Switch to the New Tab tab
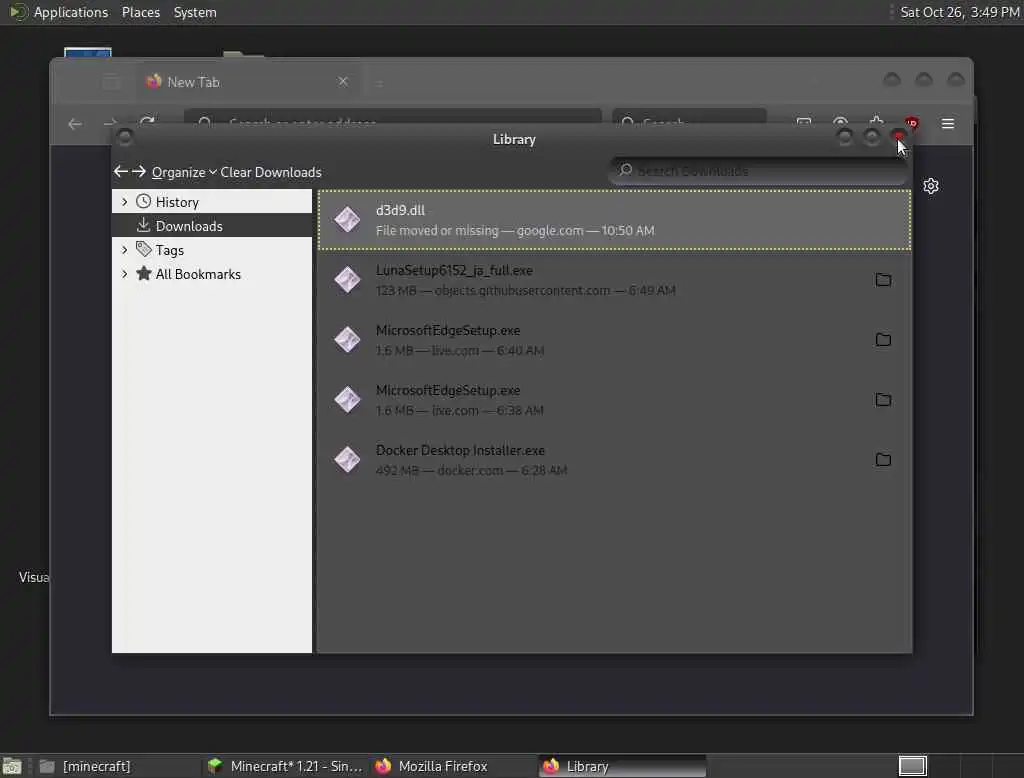Viewport: 1024px width, 778px height. (248, 82)
